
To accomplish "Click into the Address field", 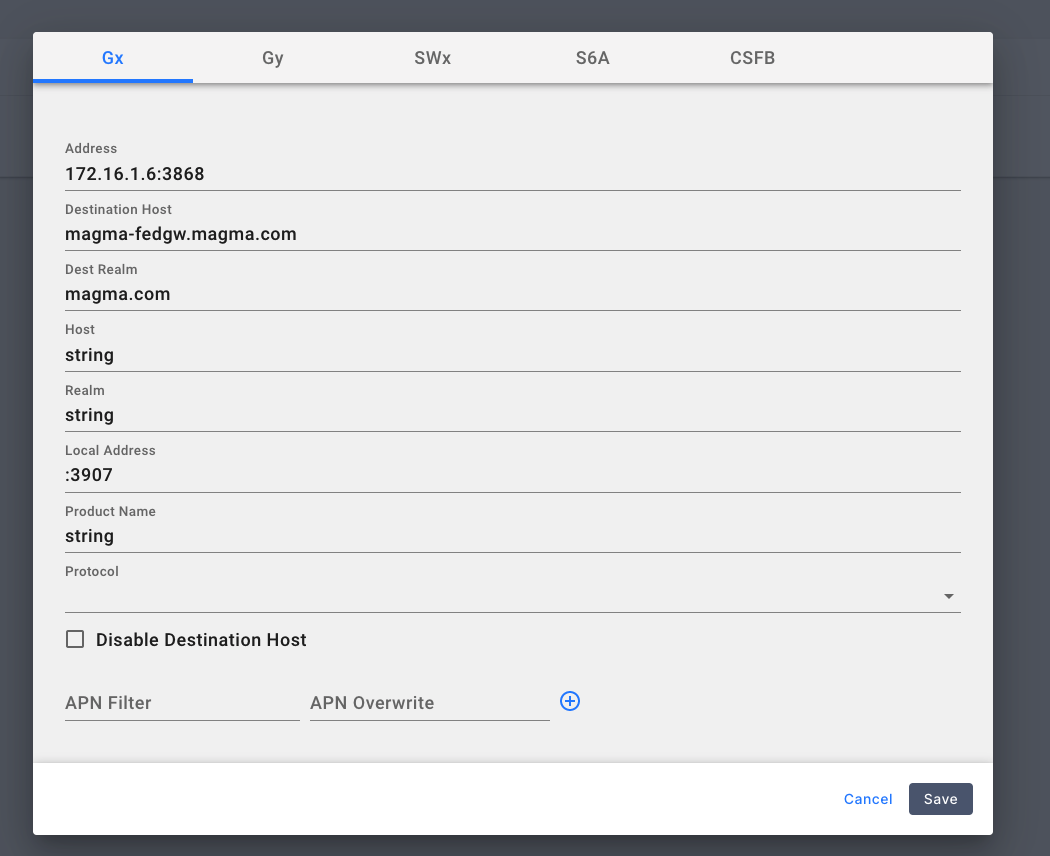I will coord(512,174).
